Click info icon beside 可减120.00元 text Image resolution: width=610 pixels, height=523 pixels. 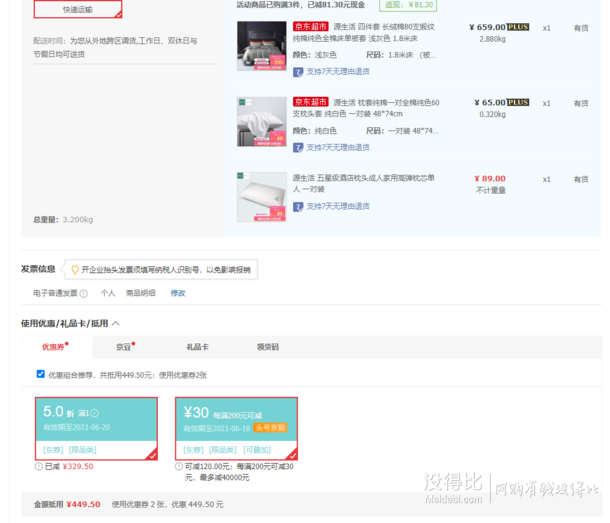(180, 466)
